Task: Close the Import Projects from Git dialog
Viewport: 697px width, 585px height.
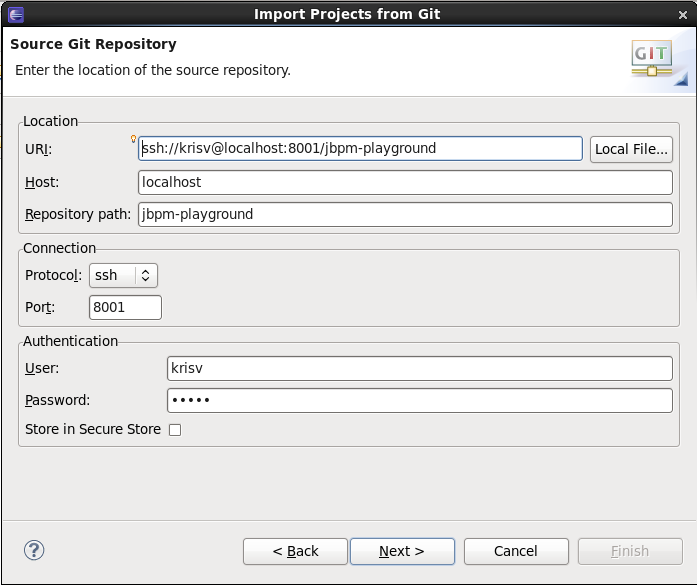Action: [x=681, y=14]
